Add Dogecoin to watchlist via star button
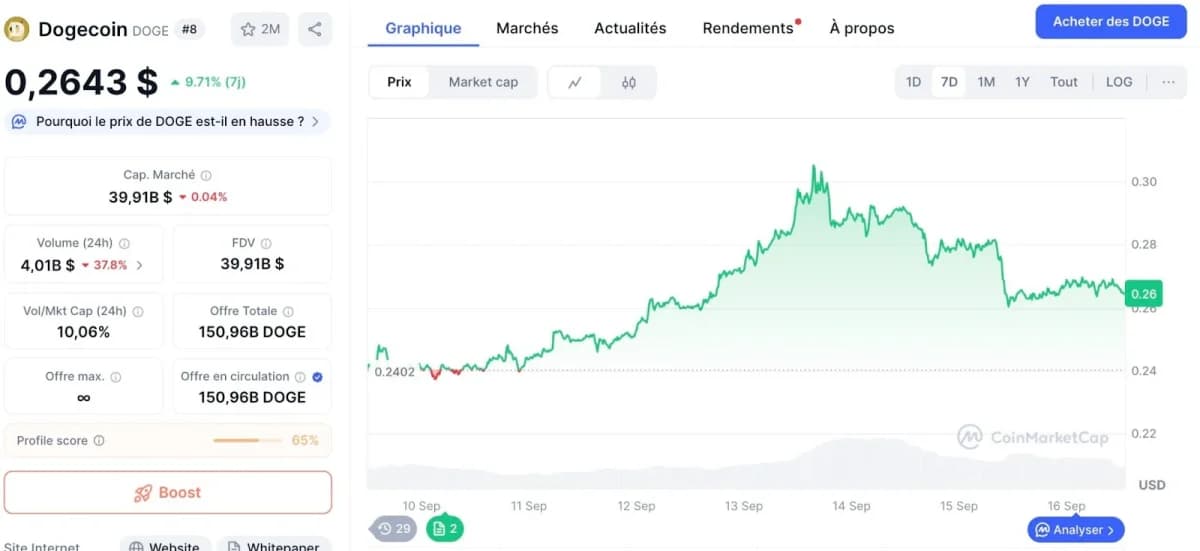Image resolution: width=1200 pixels, height=551 pixels. (x=259, y=29)
